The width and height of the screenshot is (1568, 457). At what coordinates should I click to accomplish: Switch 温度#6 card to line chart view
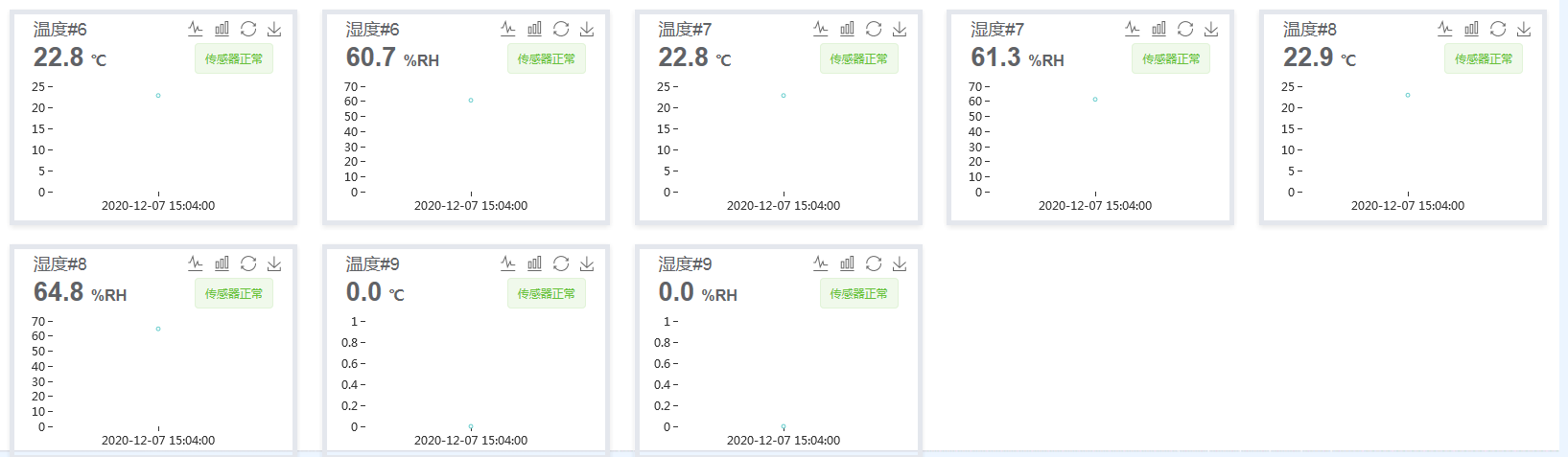click(196, 29)
